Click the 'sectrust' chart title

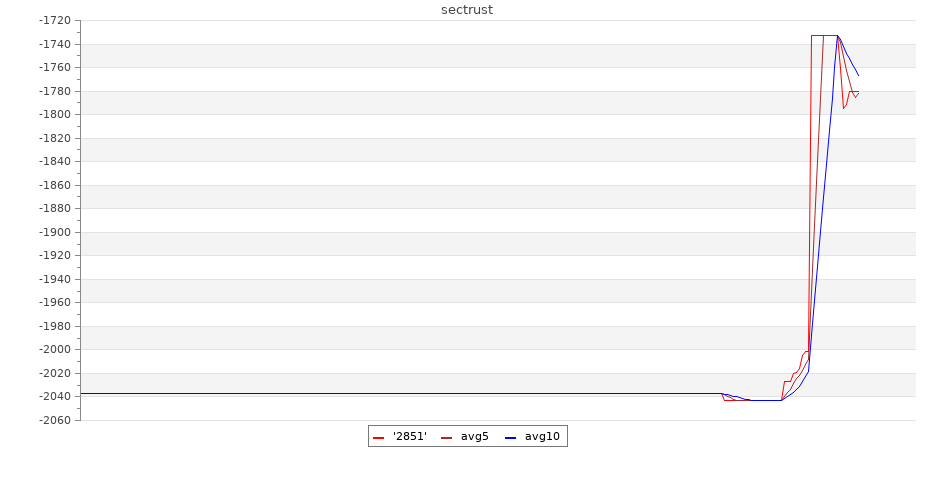[x=467, y=10]
